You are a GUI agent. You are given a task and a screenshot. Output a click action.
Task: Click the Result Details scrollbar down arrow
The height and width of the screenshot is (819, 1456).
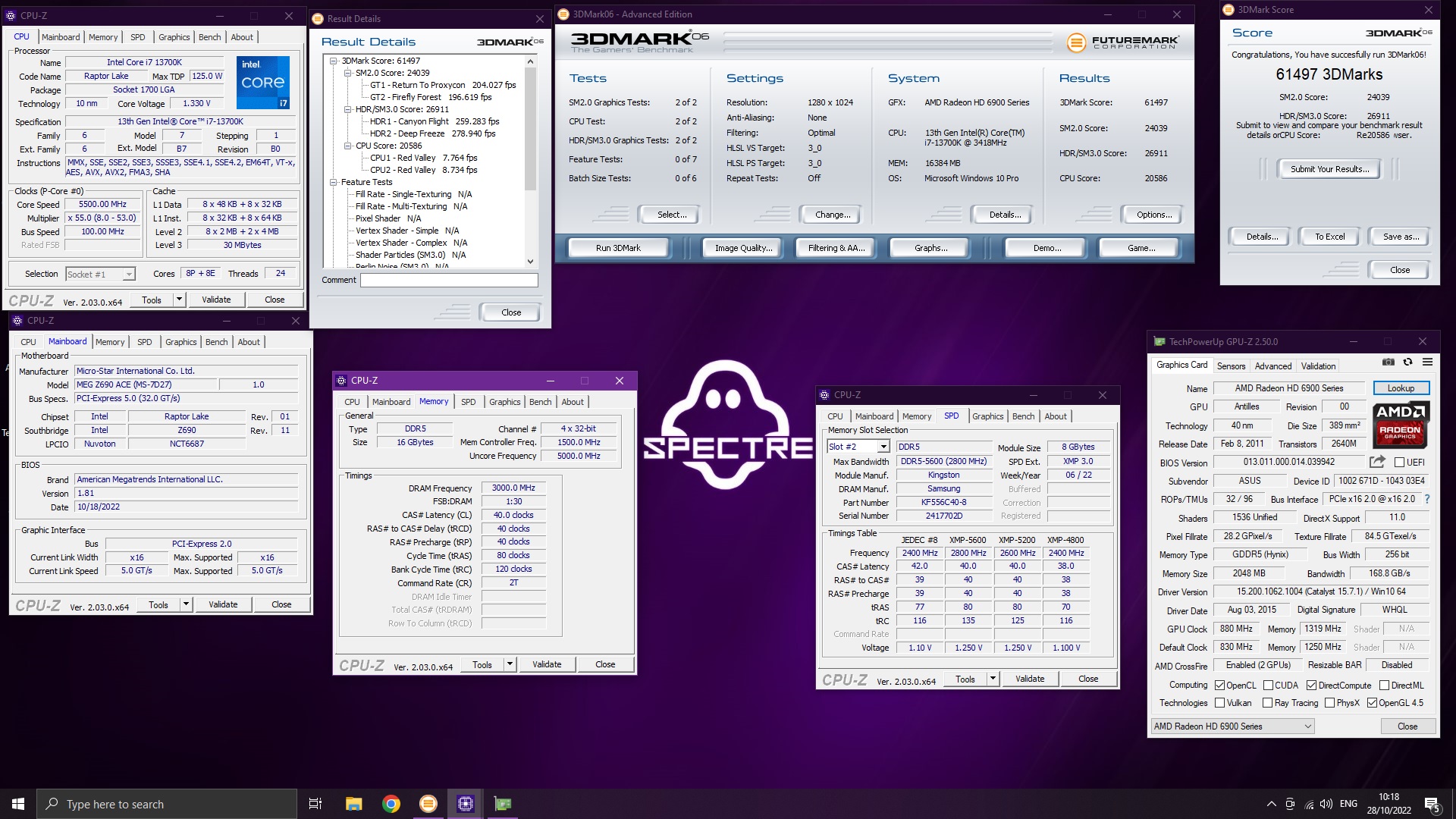click(530, 262)
